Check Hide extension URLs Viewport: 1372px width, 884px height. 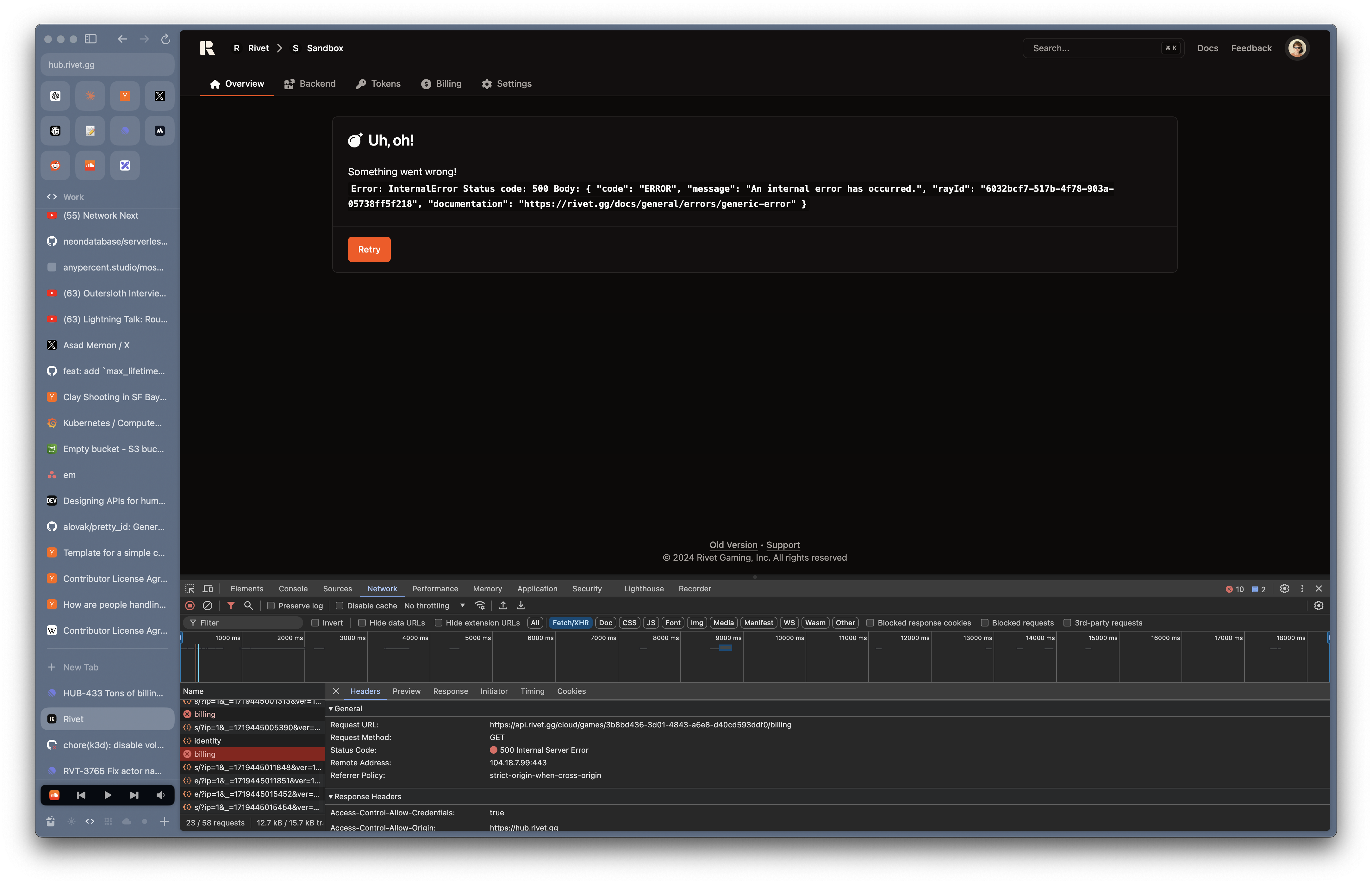tap(439, 623)
